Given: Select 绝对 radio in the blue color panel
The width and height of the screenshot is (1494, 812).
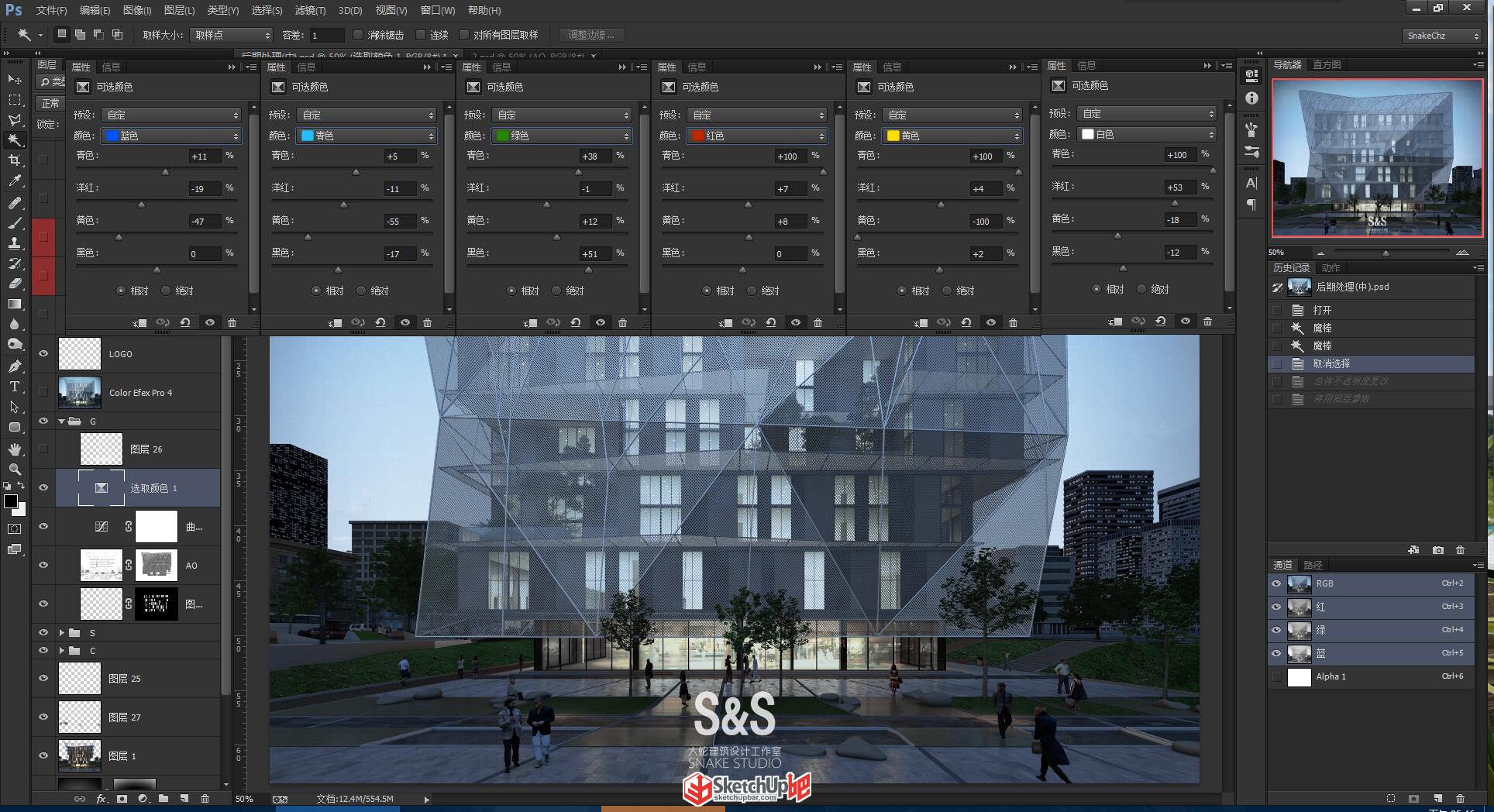Looking at the screenshot, I should tap(166, 291).
